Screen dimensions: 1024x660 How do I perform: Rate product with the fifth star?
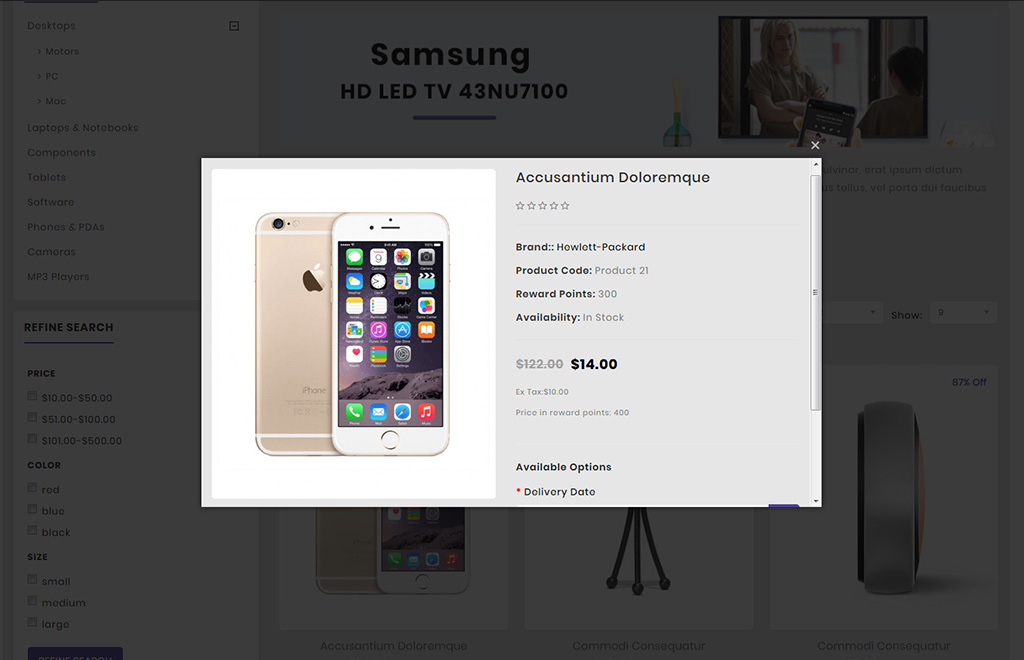pos(565,206)
